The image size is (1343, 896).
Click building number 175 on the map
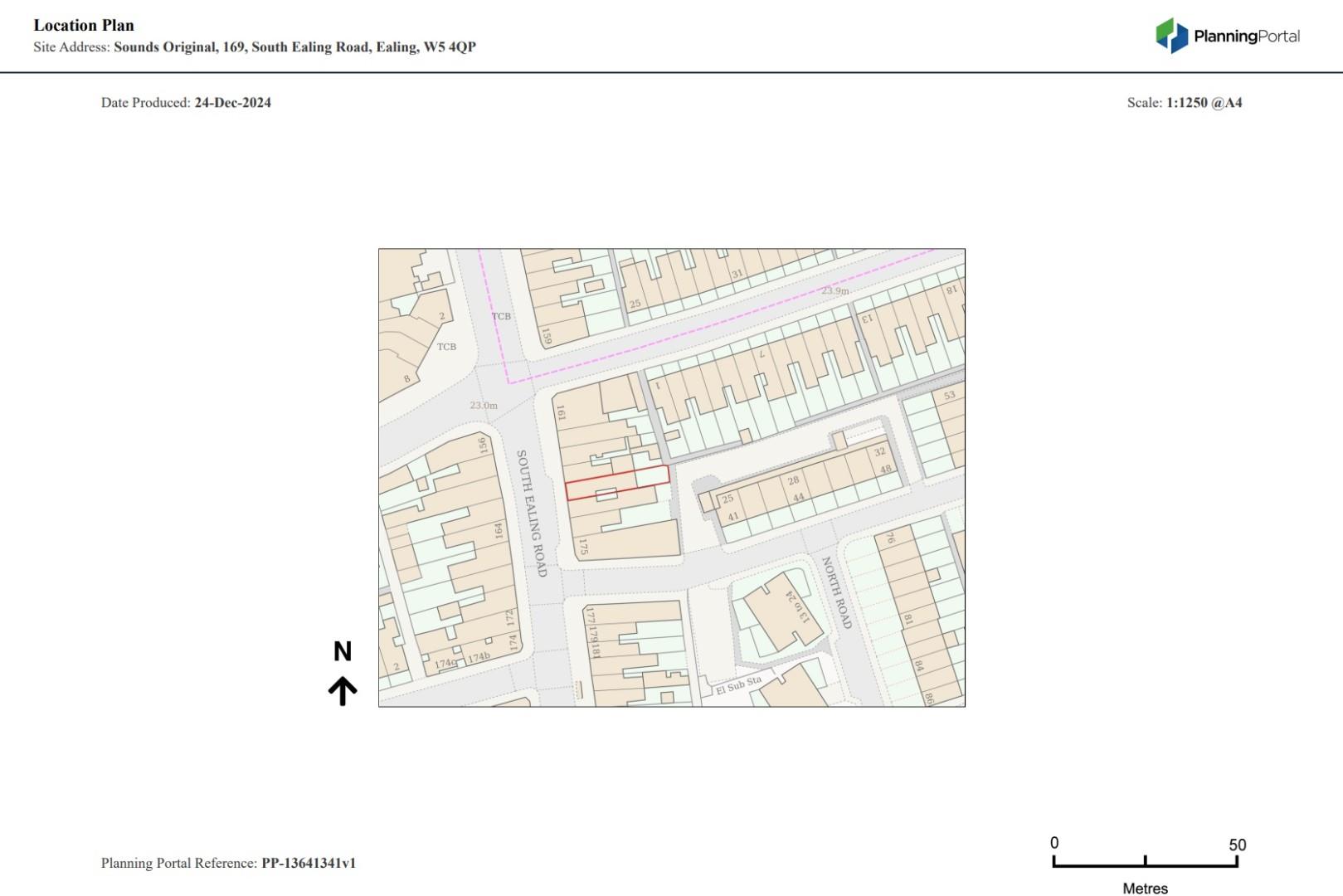tap(583, 547)
